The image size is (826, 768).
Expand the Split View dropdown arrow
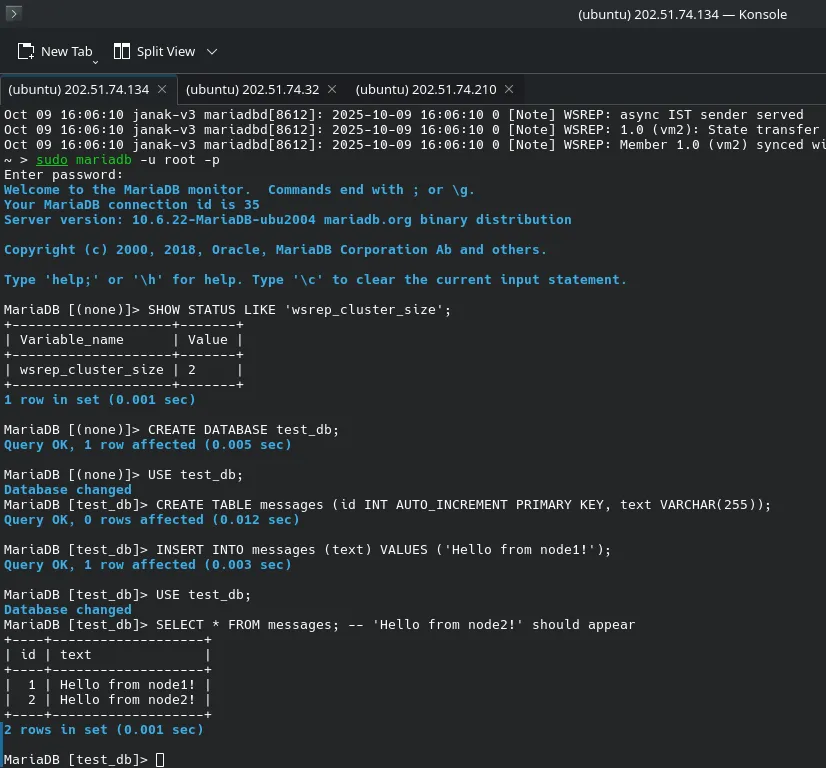(x=211, y=51)
